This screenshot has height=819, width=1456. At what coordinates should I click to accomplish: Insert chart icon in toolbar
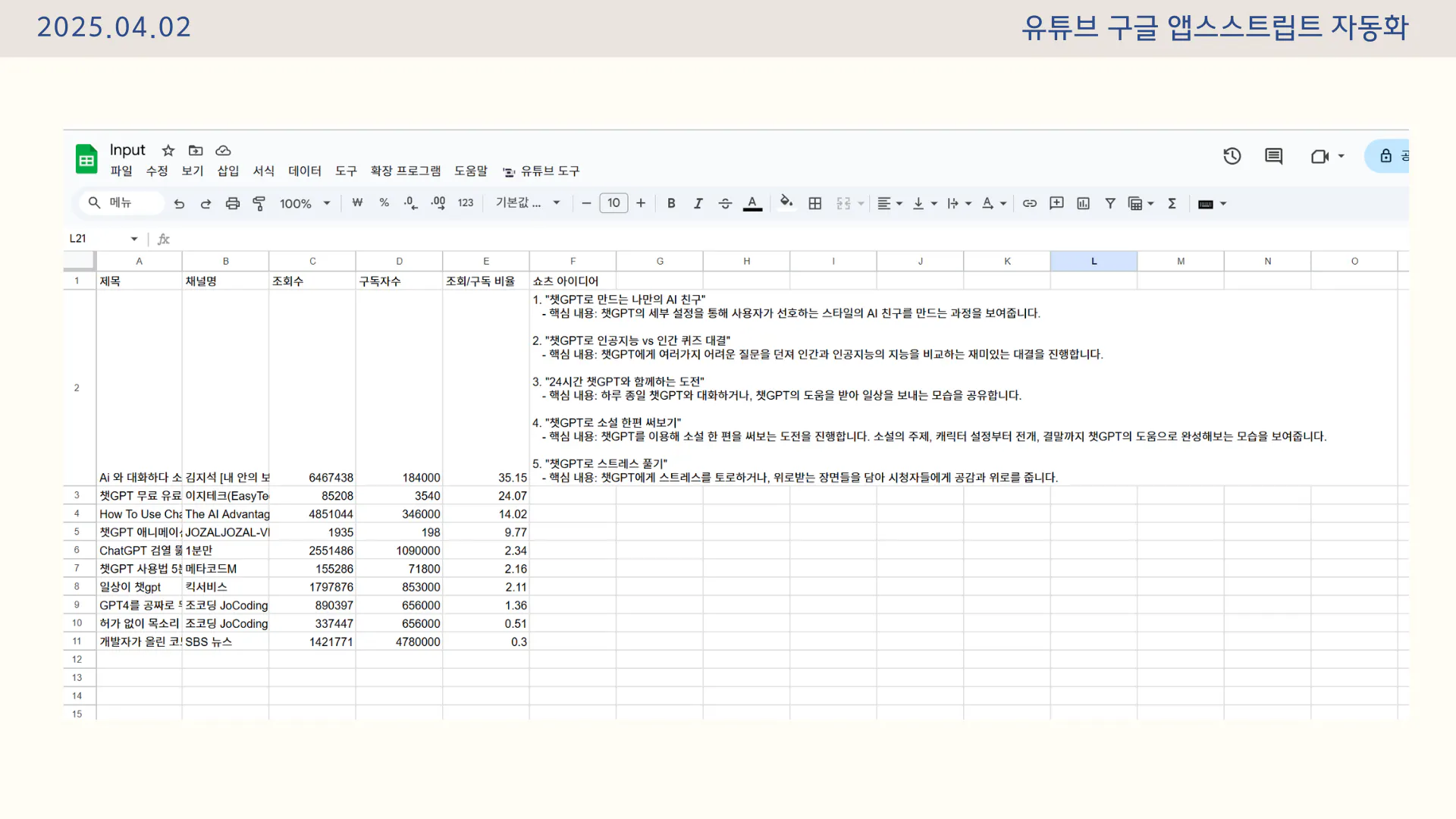tap(1083, 203)
